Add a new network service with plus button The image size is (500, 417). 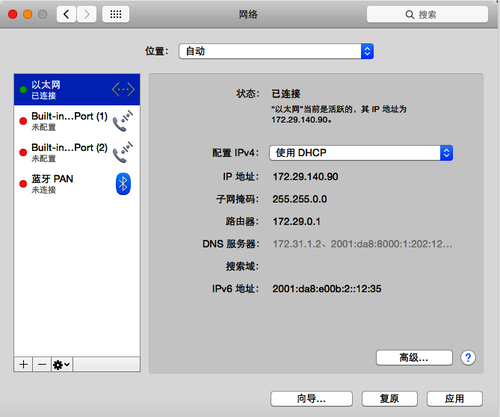click(x=23, y=364)
